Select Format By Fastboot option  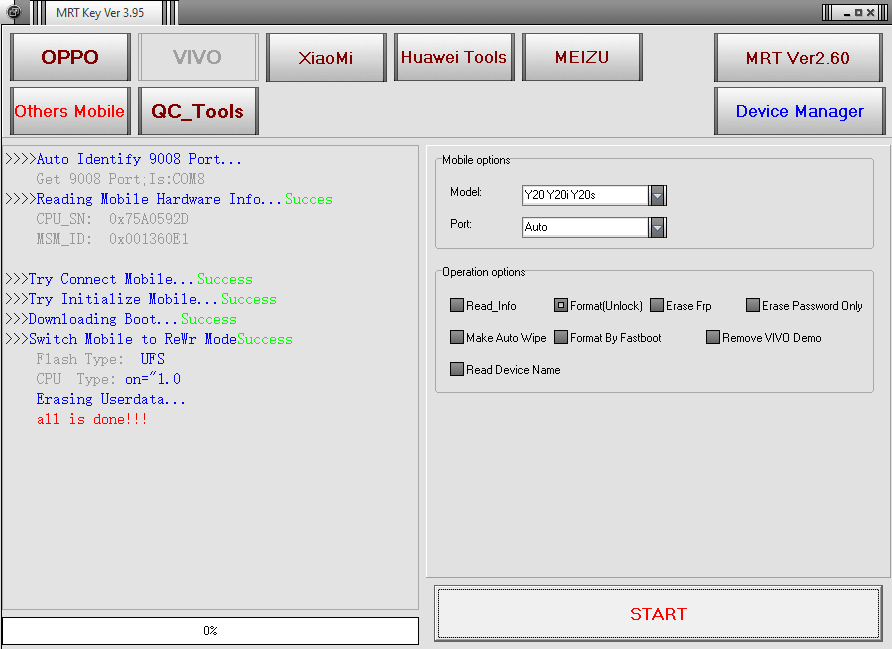pyautogui.click(x=561, y=338)
